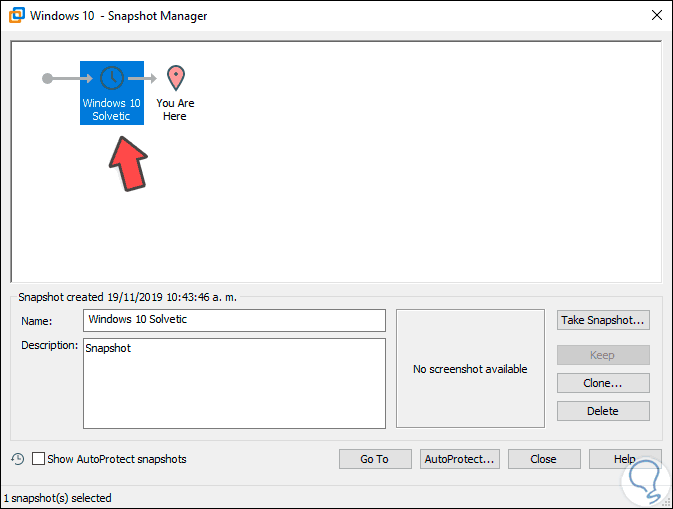Click the You Are Here marker

176,93
